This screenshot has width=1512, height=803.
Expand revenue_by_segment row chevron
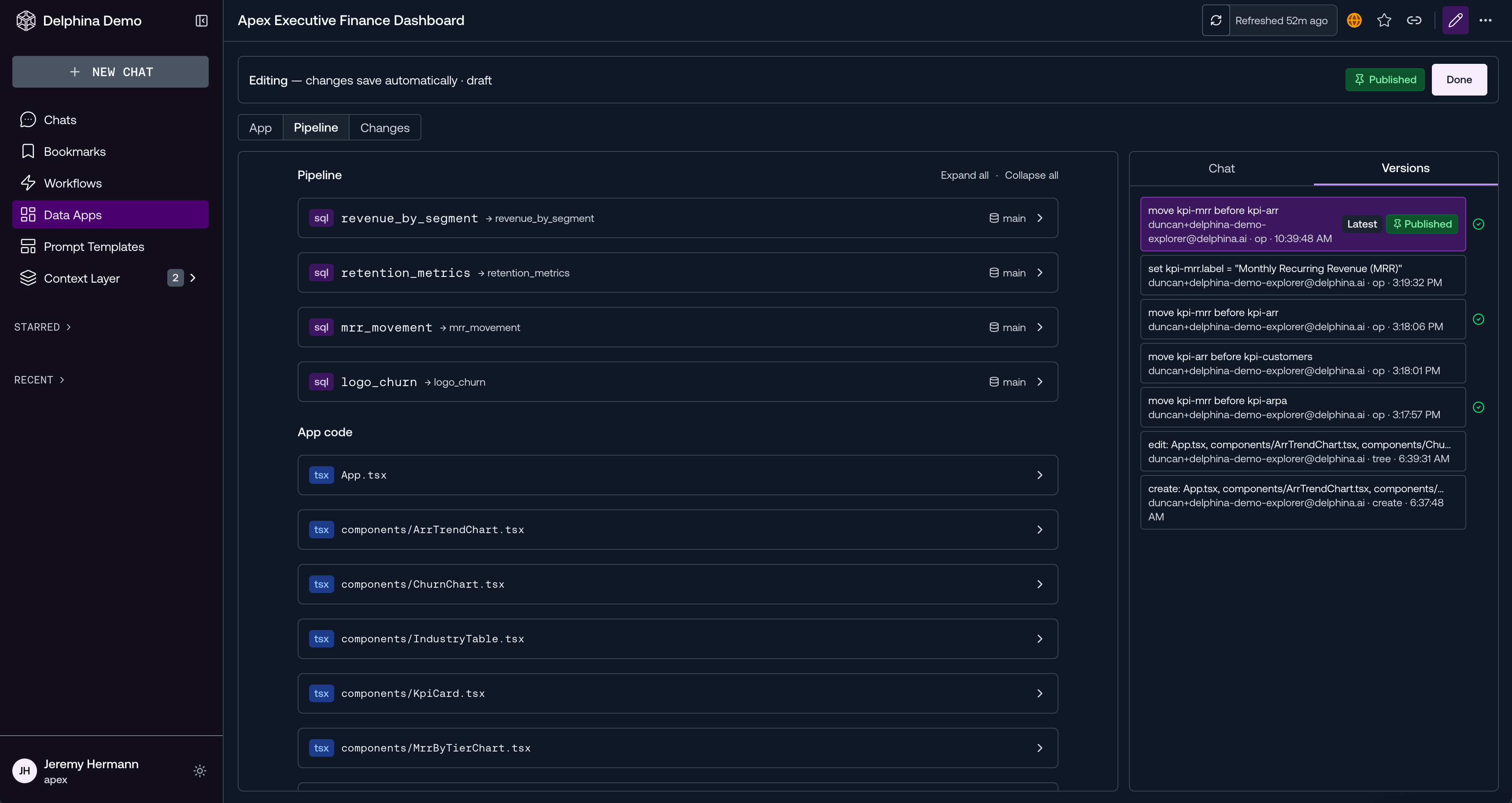point(1040,218)
